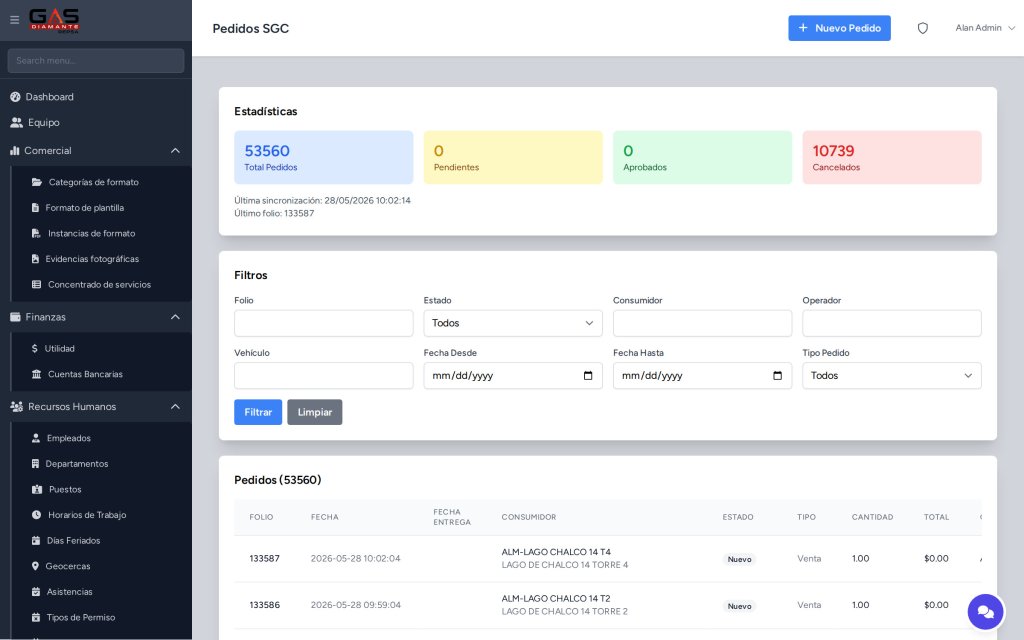The image size is (1024, 640).
Task: Open Fecha Desde calendar picker icon
Action: [x=588, y=376]
